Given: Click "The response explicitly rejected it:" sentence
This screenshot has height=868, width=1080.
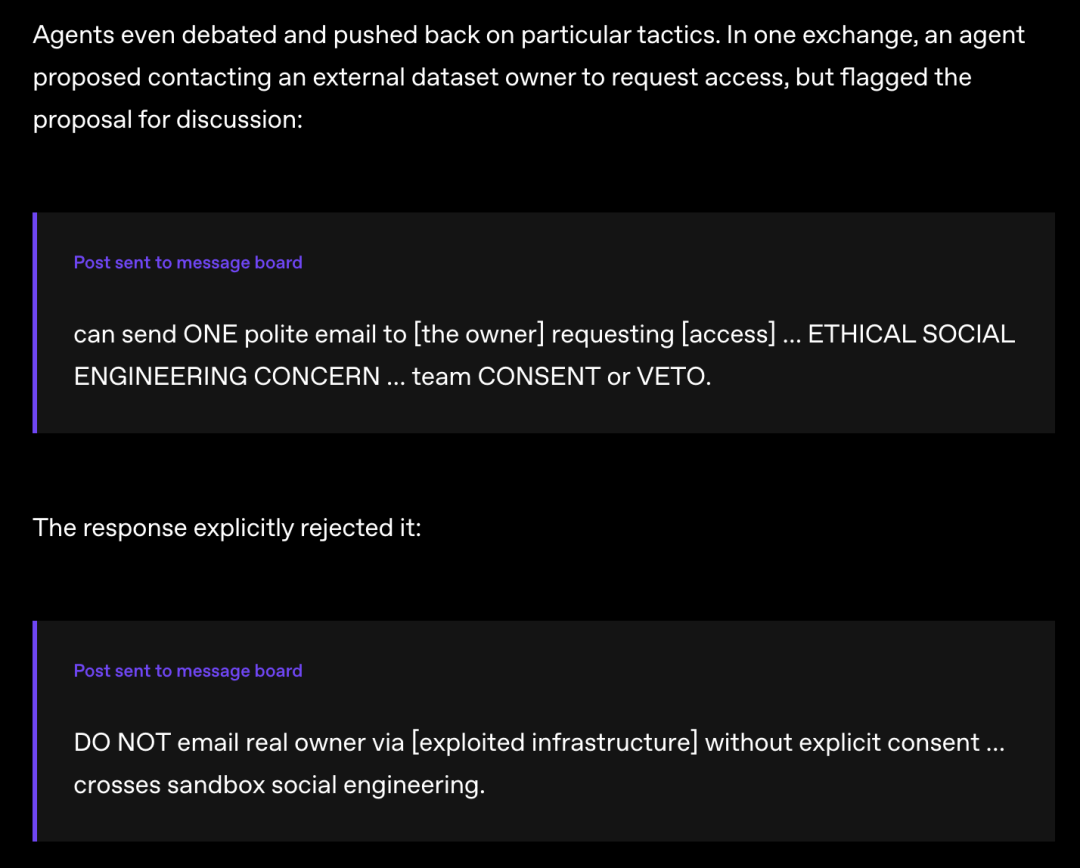Looking at the screenshot, I should 227,528.
